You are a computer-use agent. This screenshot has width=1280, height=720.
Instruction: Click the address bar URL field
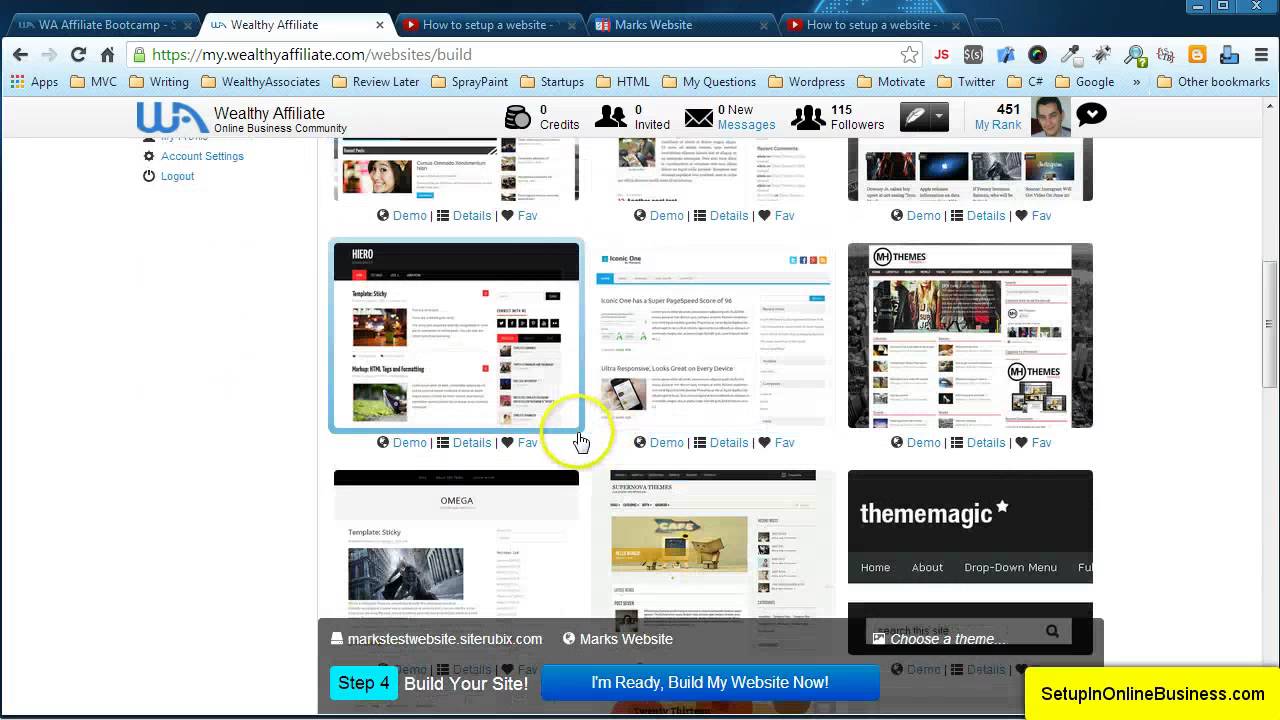(510, 55)
